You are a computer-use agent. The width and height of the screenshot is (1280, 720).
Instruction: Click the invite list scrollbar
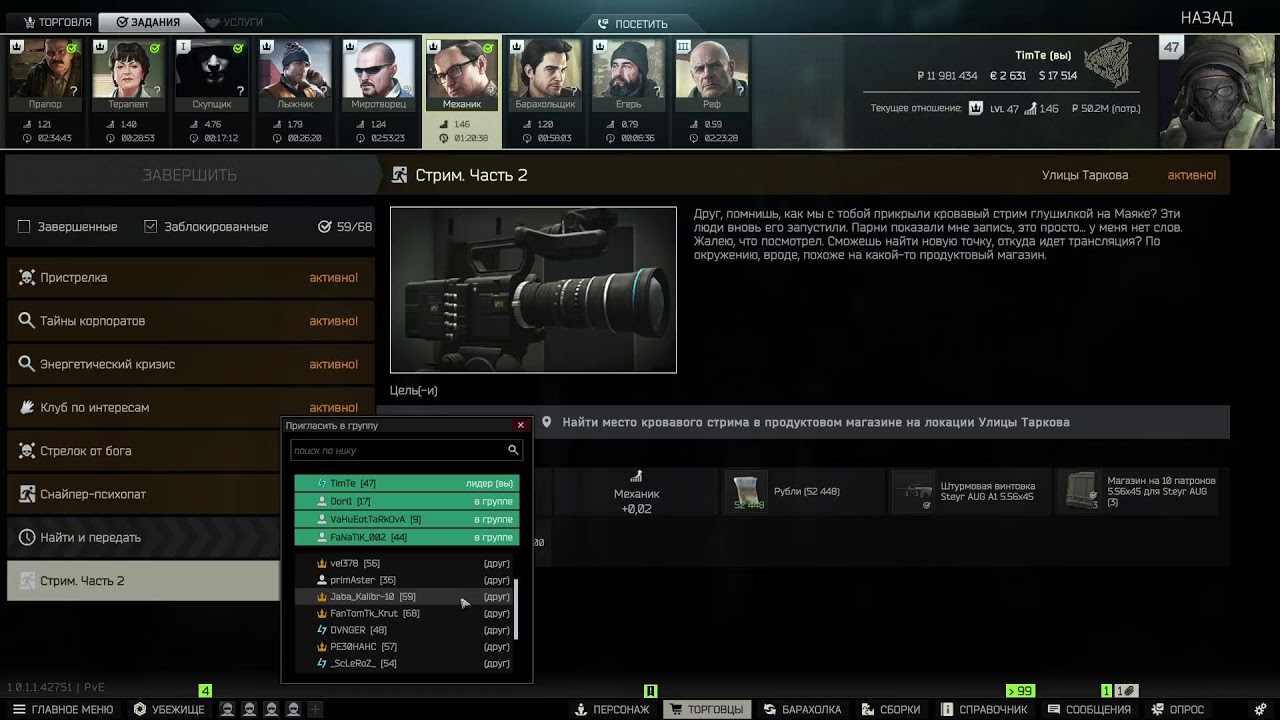pos(516,608)
